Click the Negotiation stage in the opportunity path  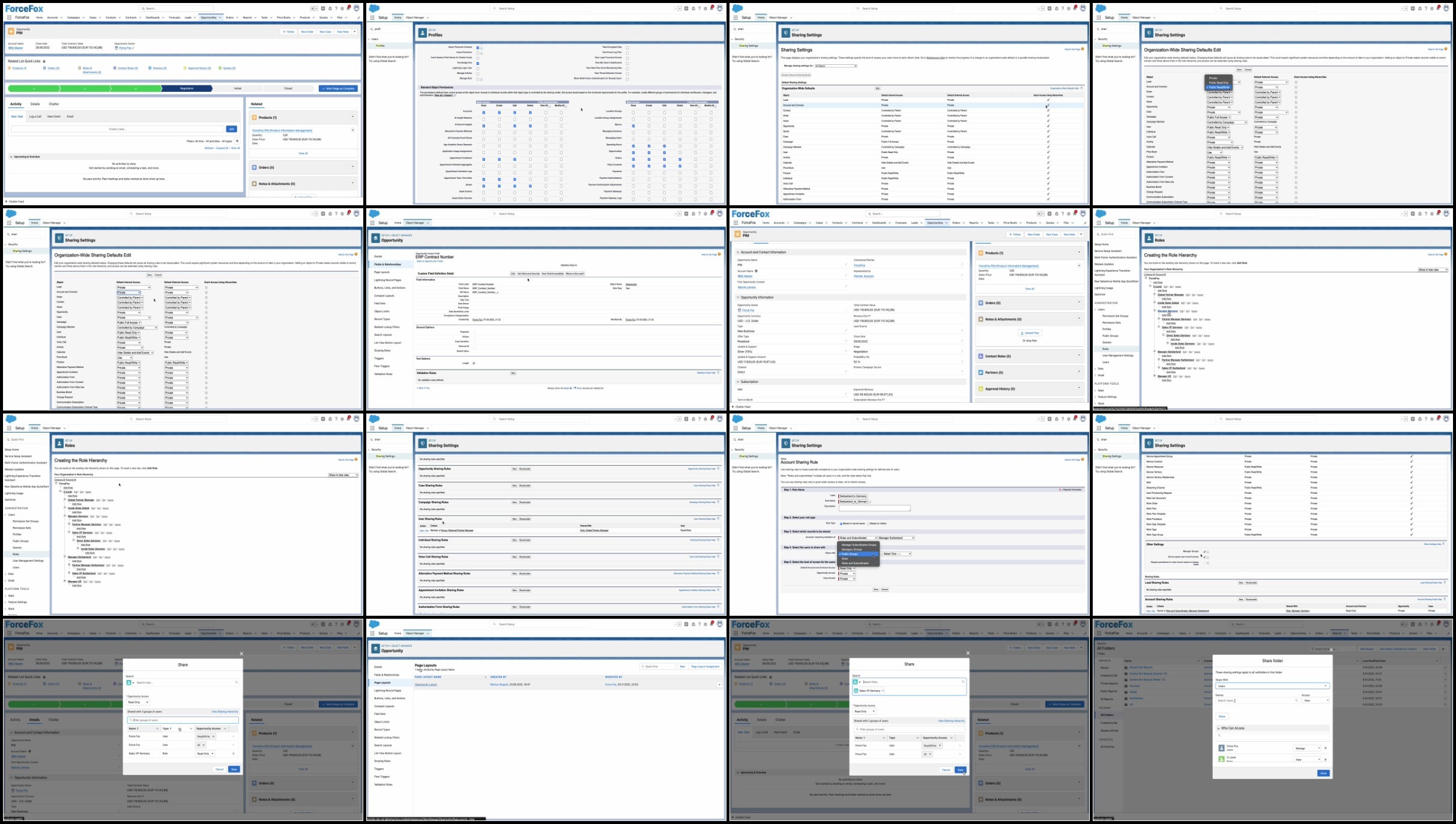[187, 88]
